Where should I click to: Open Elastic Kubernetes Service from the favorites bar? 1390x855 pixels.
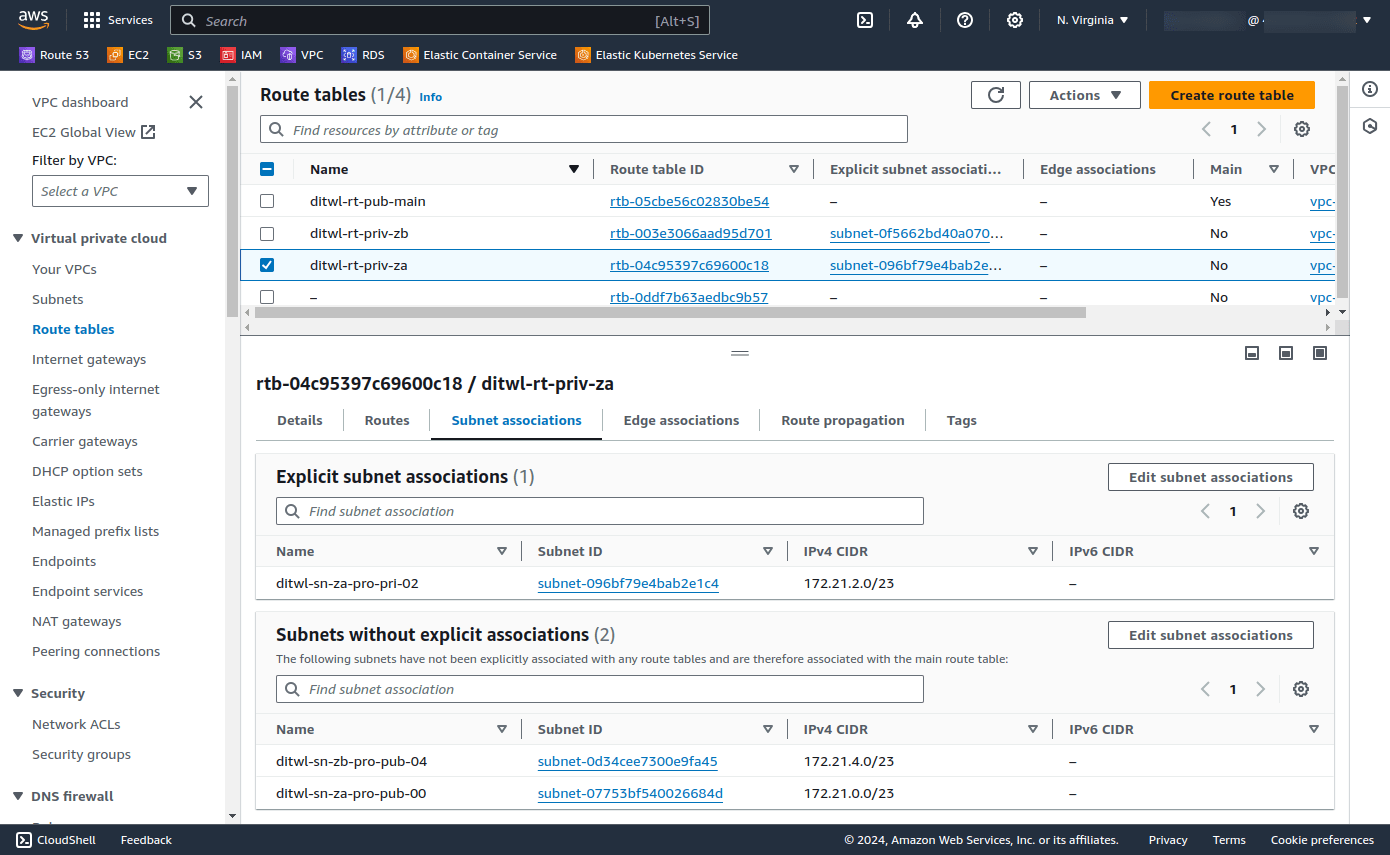655,55
